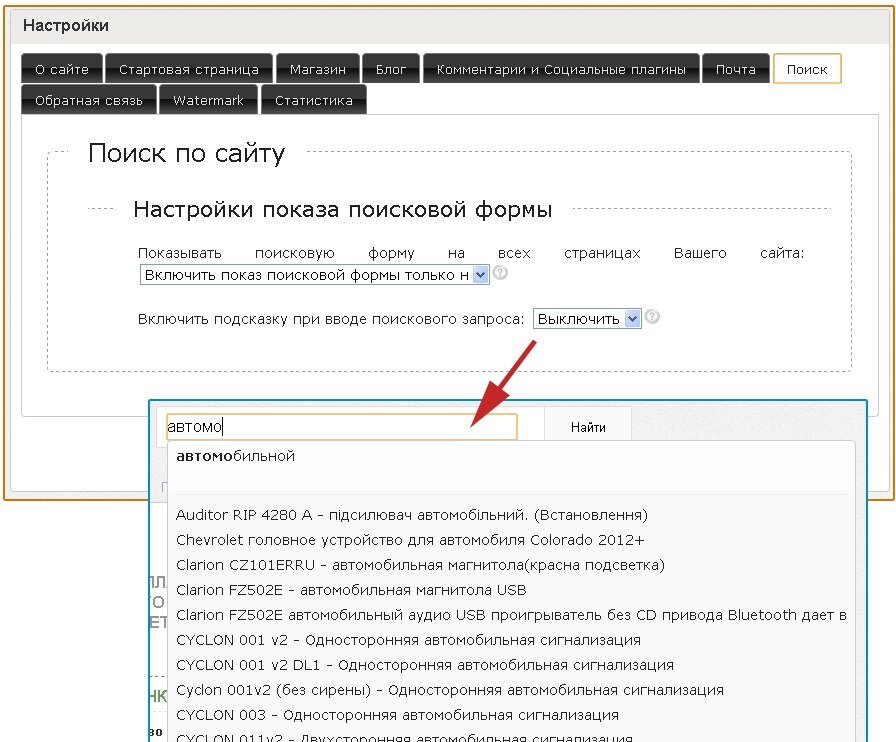The image size is (896, 742).
Task: Switch to the О сайте tab
Action: click(62, 69)
